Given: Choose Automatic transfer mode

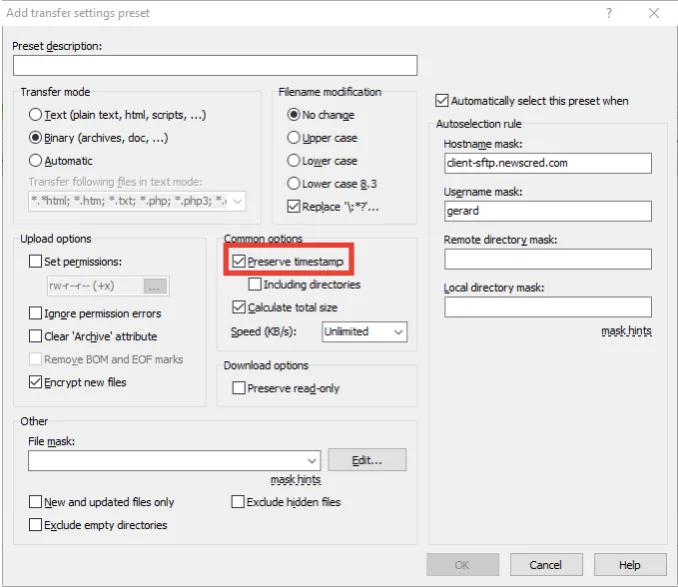Looking at the screenshot, I should pos(35,161).
